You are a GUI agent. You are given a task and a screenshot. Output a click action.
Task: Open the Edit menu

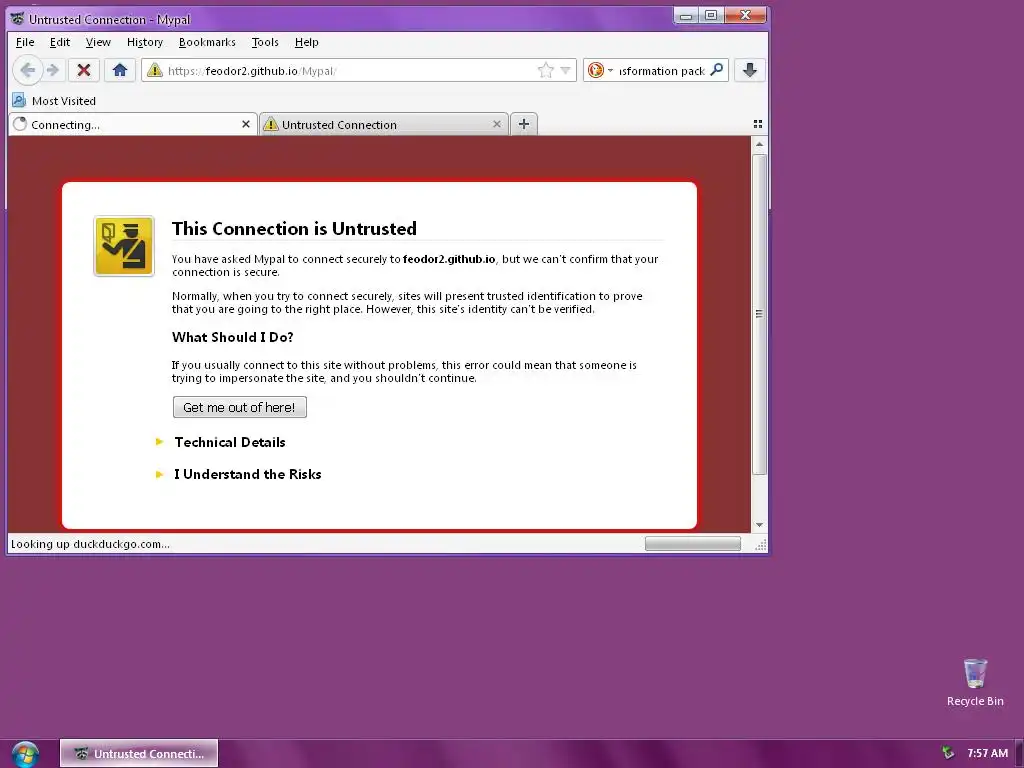[59, 42]
